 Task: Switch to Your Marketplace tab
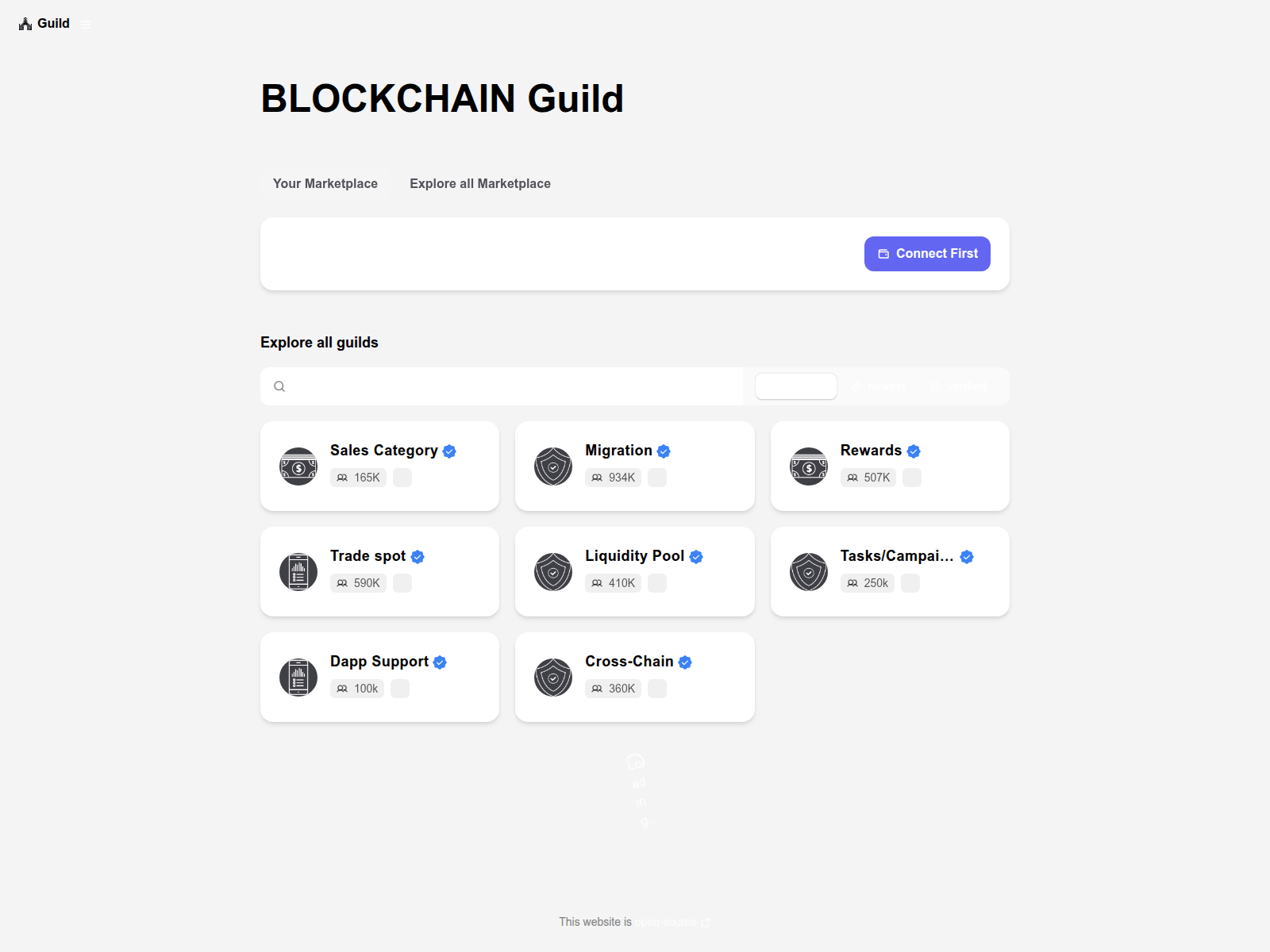[325, 184]
